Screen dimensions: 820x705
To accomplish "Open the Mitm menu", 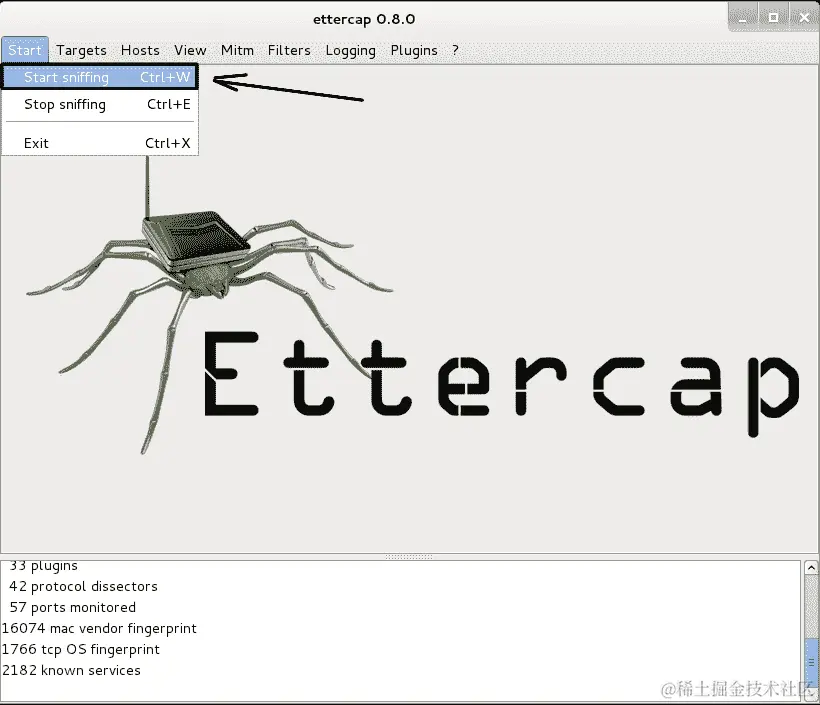I will 237,50.
